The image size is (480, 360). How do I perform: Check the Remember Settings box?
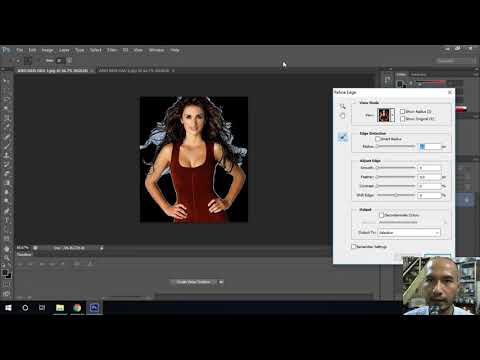click(x=354, y=247)
